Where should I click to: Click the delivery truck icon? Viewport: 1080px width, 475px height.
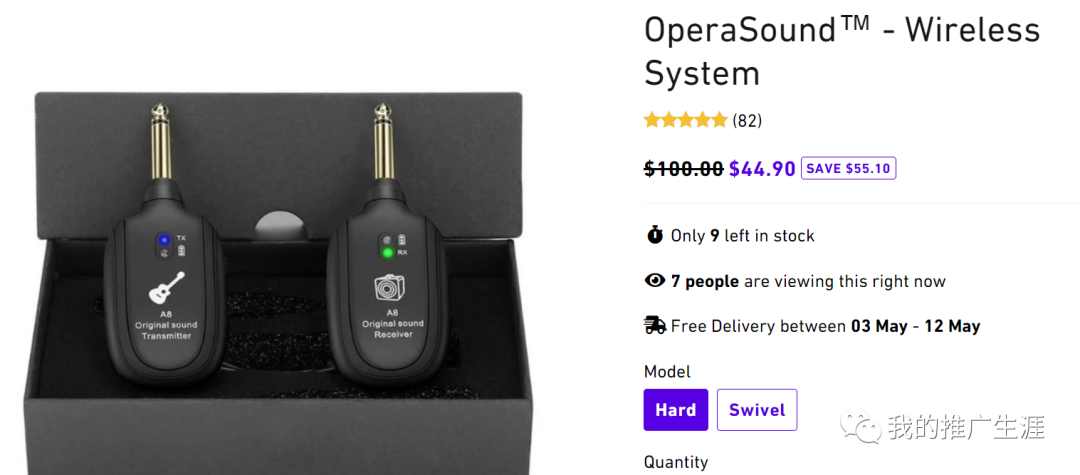[x=655, y=325]
